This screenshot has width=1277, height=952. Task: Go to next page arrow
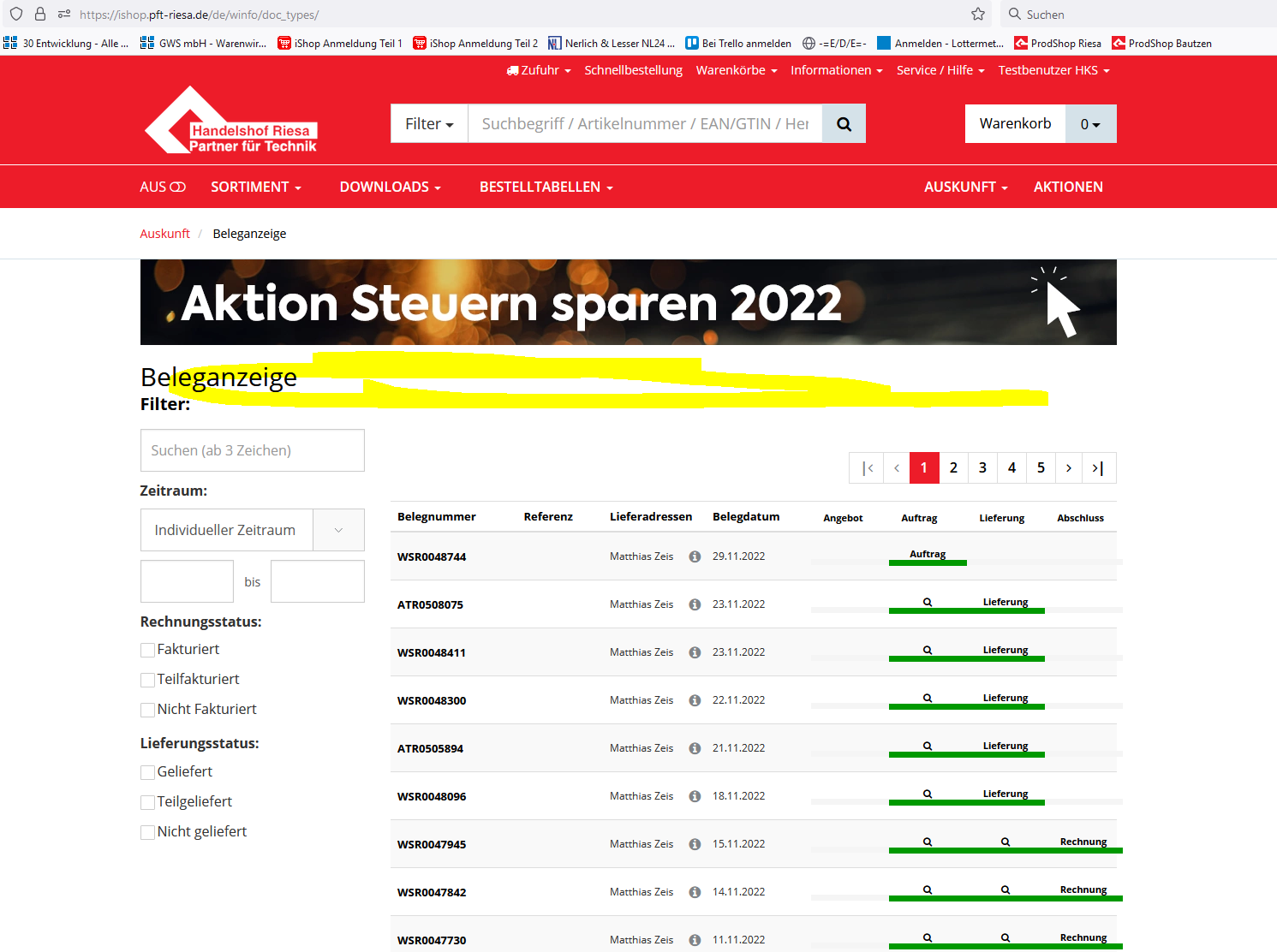1069,468
